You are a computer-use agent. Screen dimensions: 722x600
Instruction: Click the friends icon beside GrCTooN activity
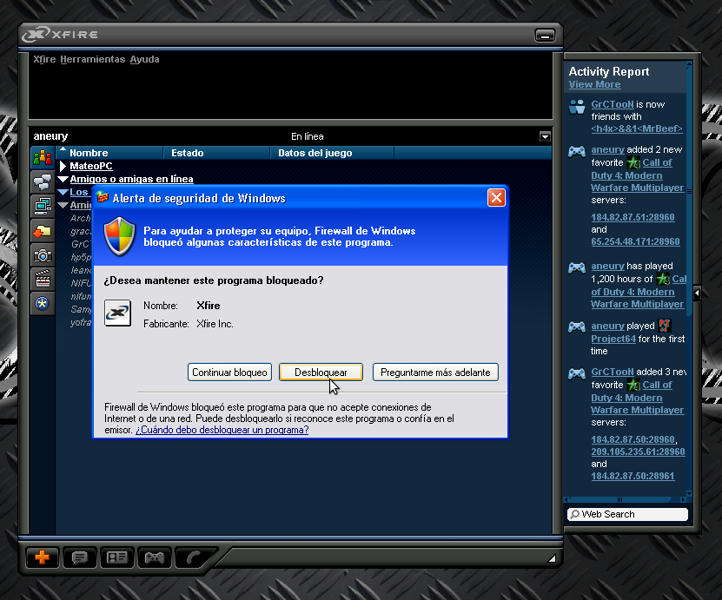coord(576,106)
